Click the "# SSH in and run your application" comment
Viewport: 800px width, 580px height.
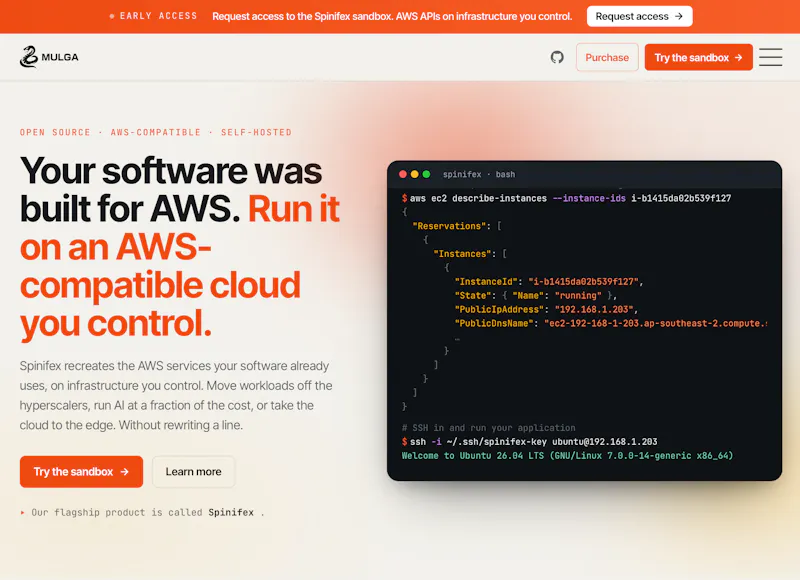pyautogui.click(x=488, y=428)
